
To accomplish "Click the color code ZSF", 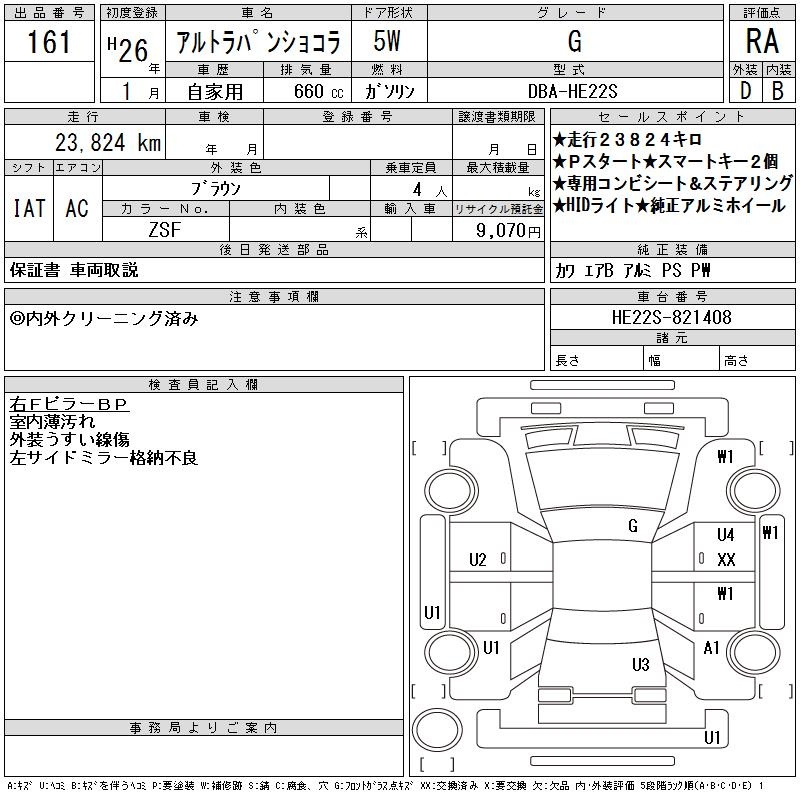I will [x=165, y=230].
